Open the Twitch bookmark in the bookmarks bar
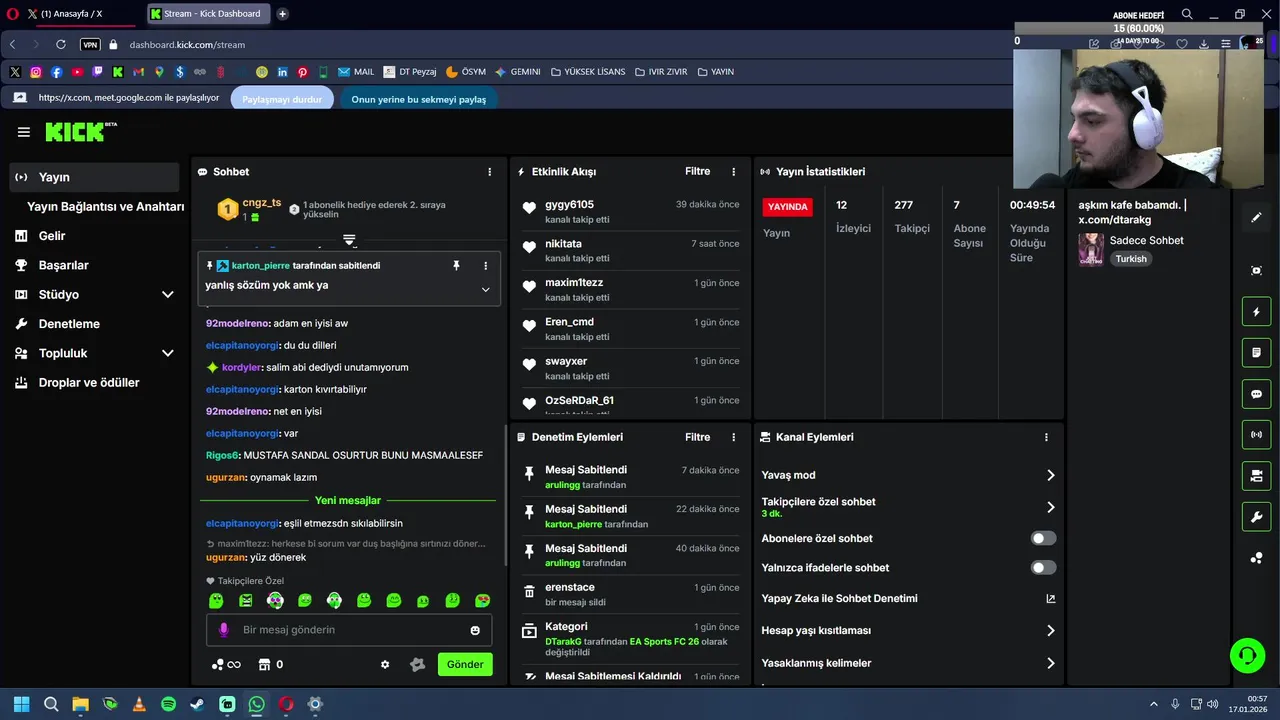The height and width of the screenshot is (720, 1280). click(x=97, y=72)
